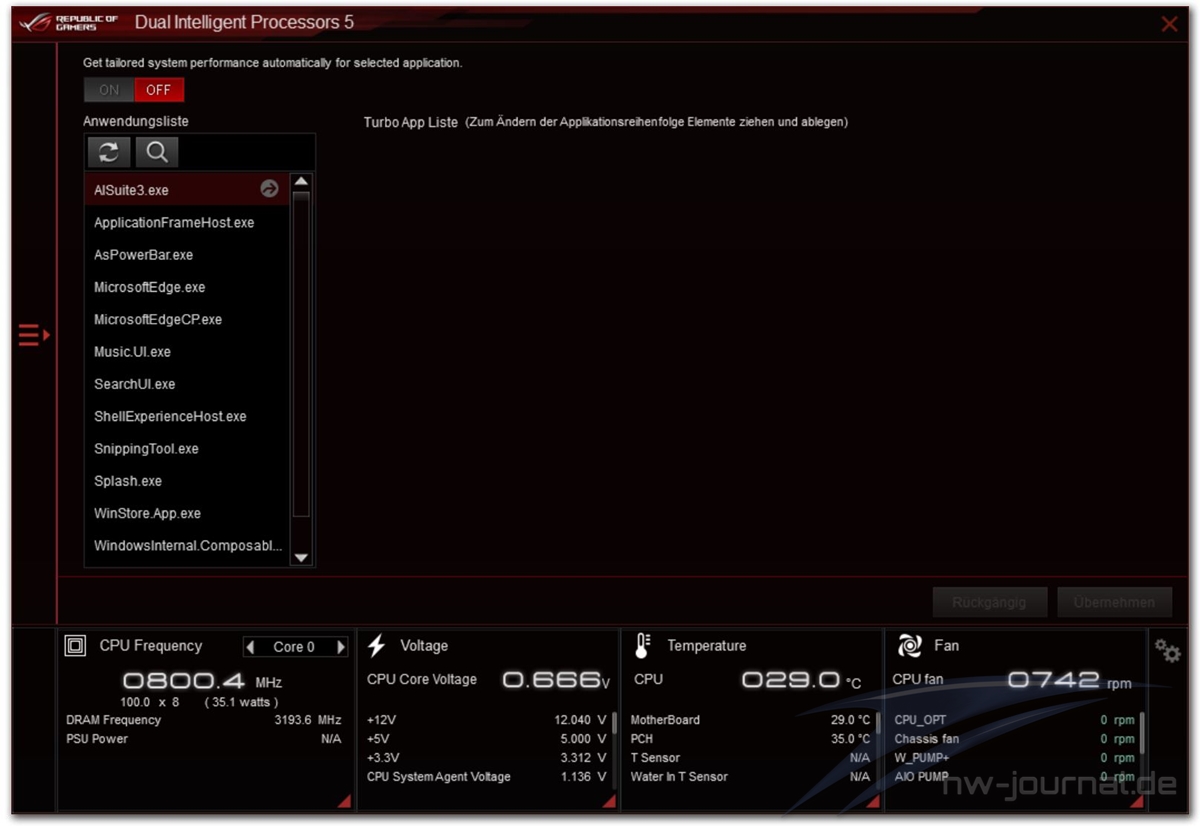Select WinStore.App.exe
Image resolution: width=1200 pixels, height=826 pixels.
[x=187, y=513]
